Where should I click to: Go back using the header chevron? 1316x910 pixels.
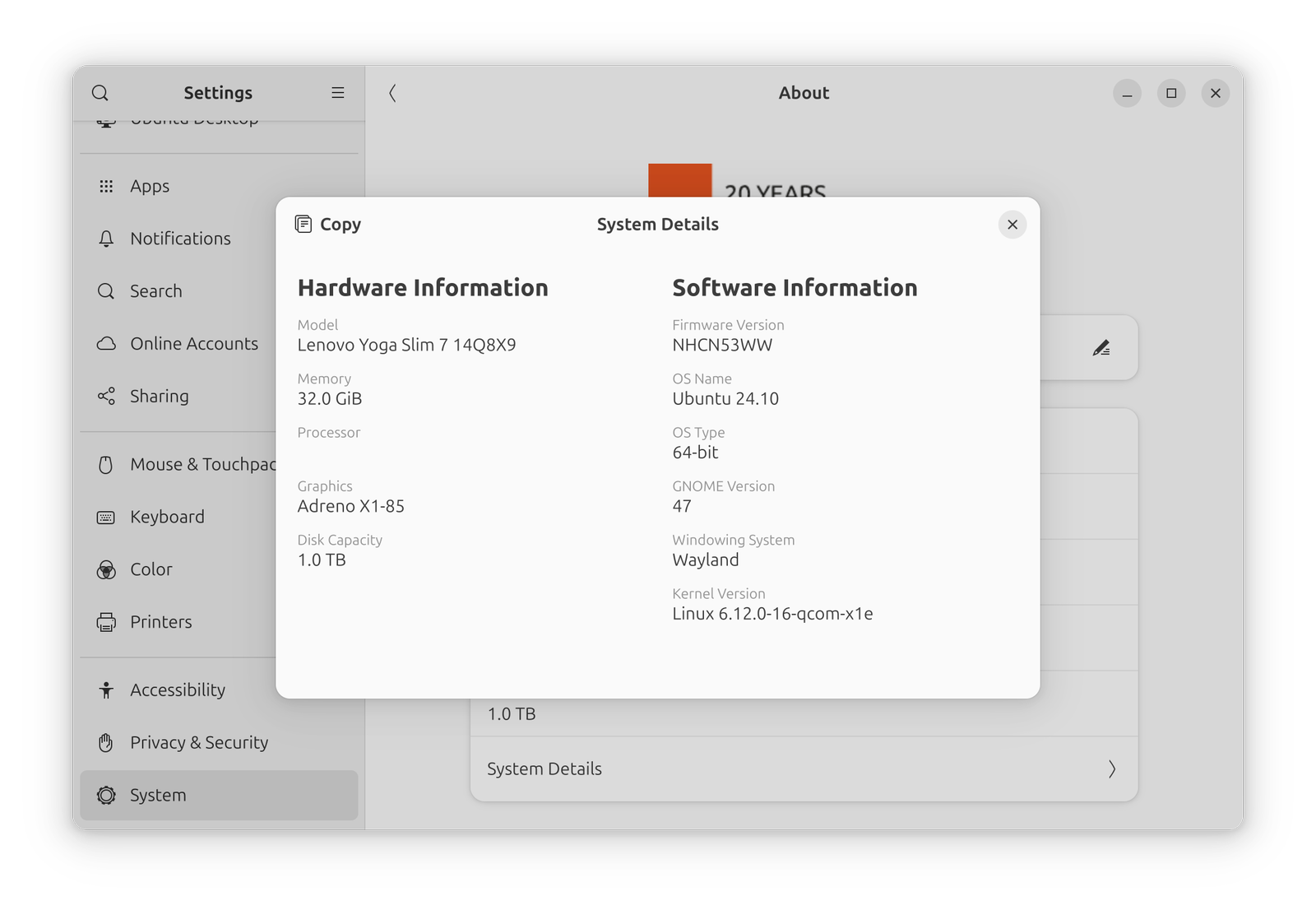tap(392, 93)
